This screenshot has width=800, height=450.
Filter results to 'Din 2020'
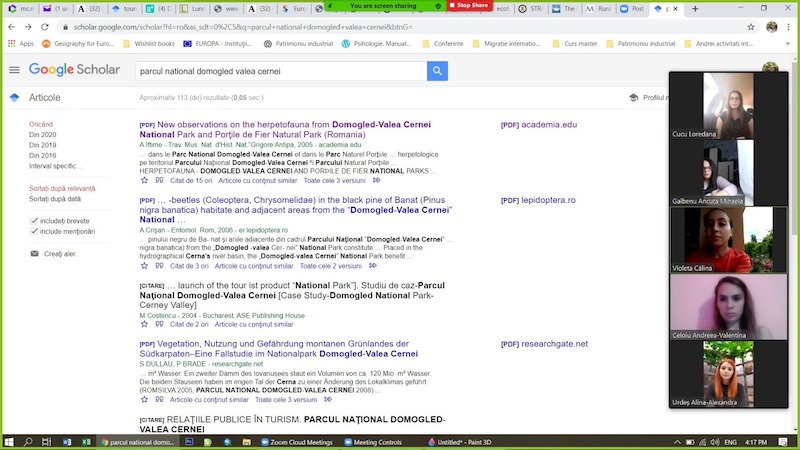pos(43,134)
